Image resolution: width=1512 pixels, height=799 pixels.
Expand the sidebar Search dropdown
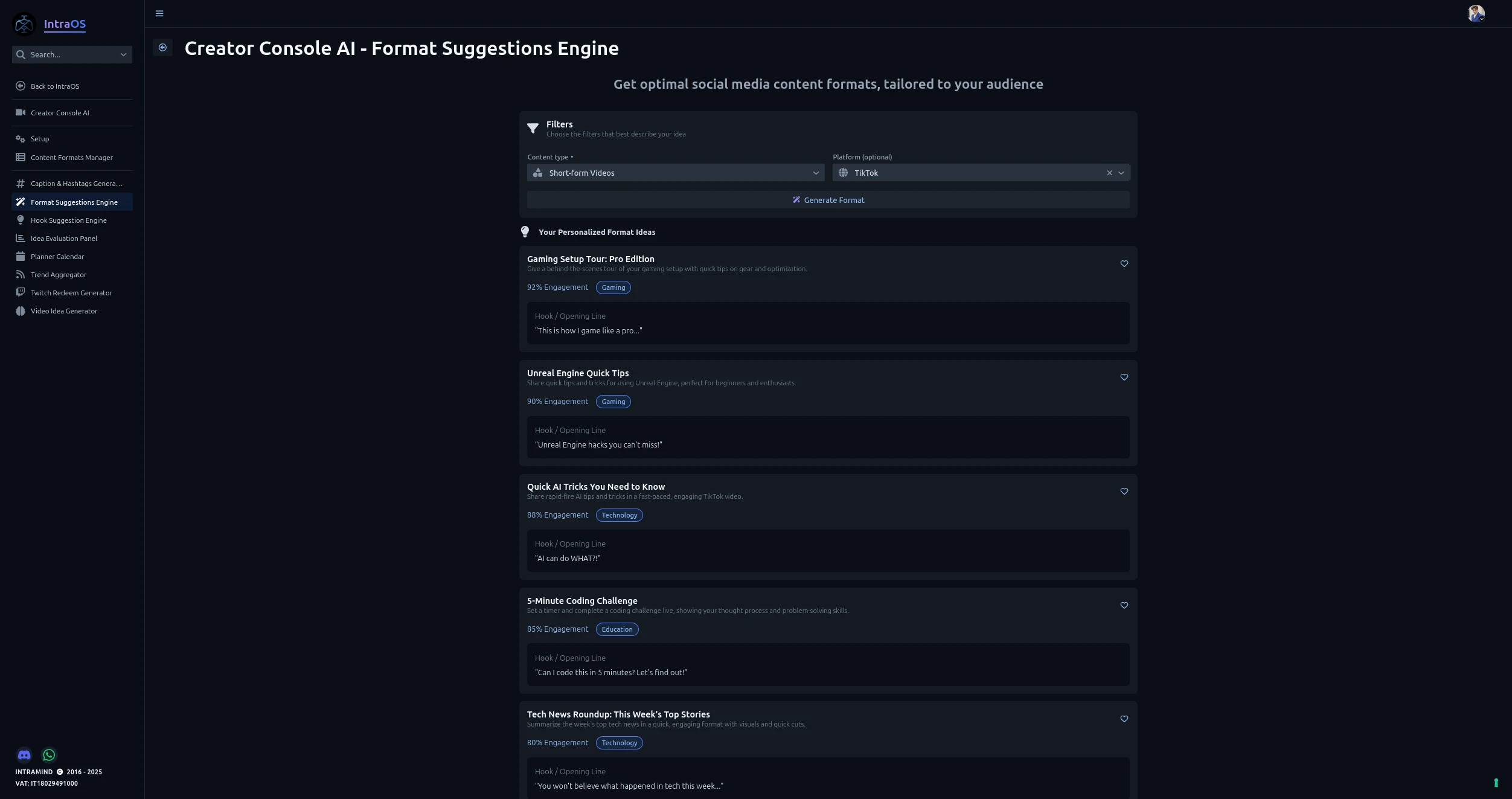[x=123, y=55]
